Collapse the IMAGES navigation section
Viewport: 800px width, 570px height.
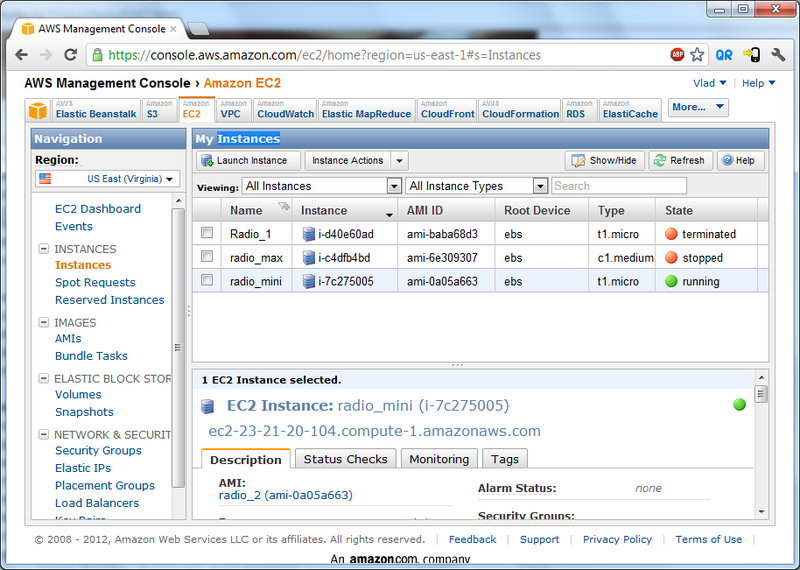click(44, 322)
